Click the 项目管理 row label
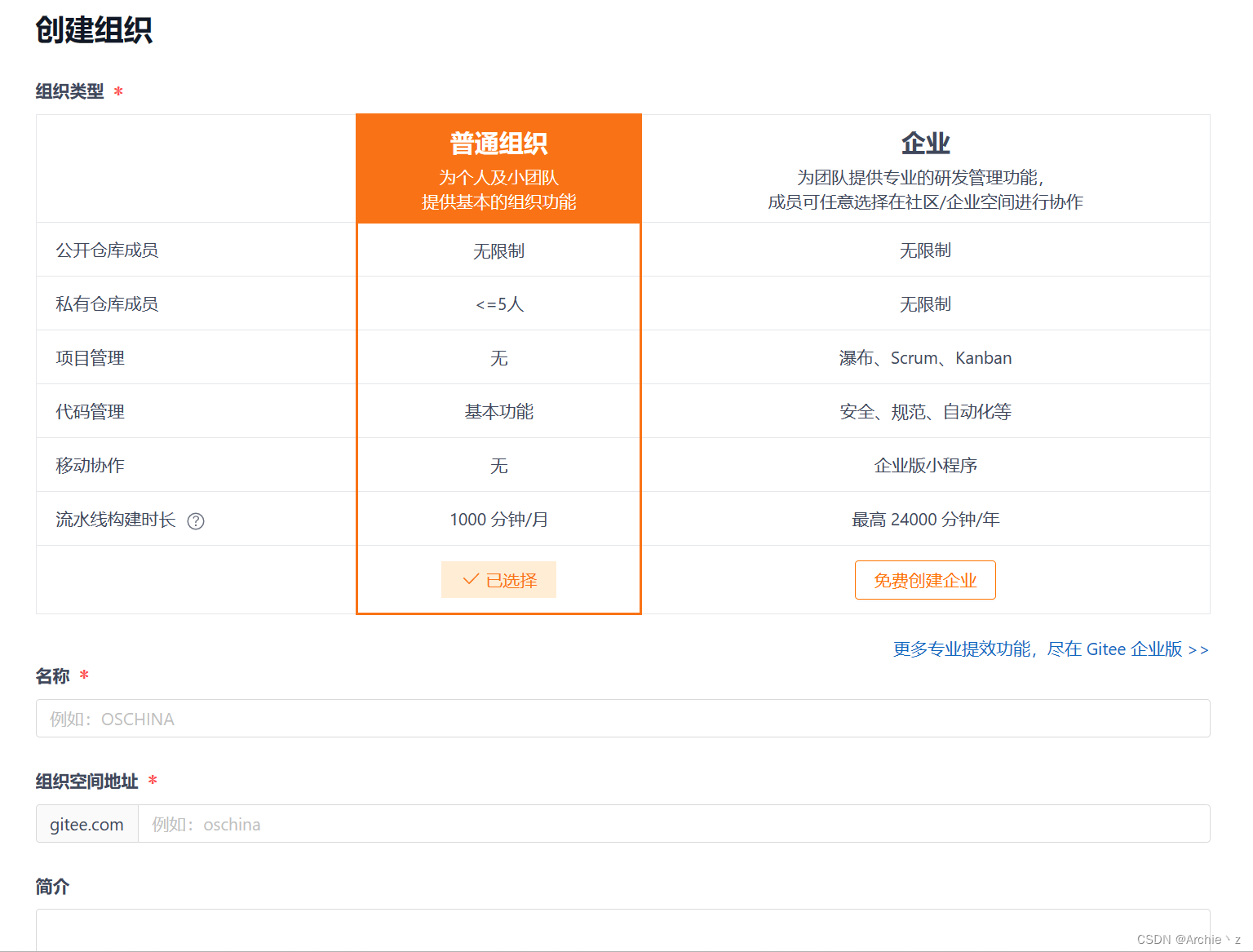 click(x=90, y=358)
